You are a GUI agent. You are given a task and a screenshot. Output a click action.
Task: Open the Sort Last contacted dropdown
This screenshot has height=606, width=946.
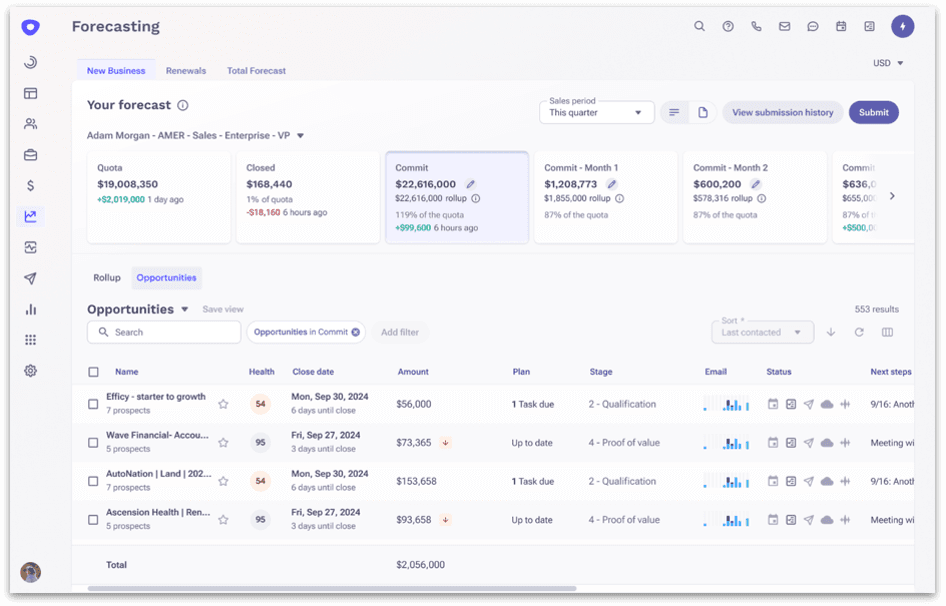[762, 332]
